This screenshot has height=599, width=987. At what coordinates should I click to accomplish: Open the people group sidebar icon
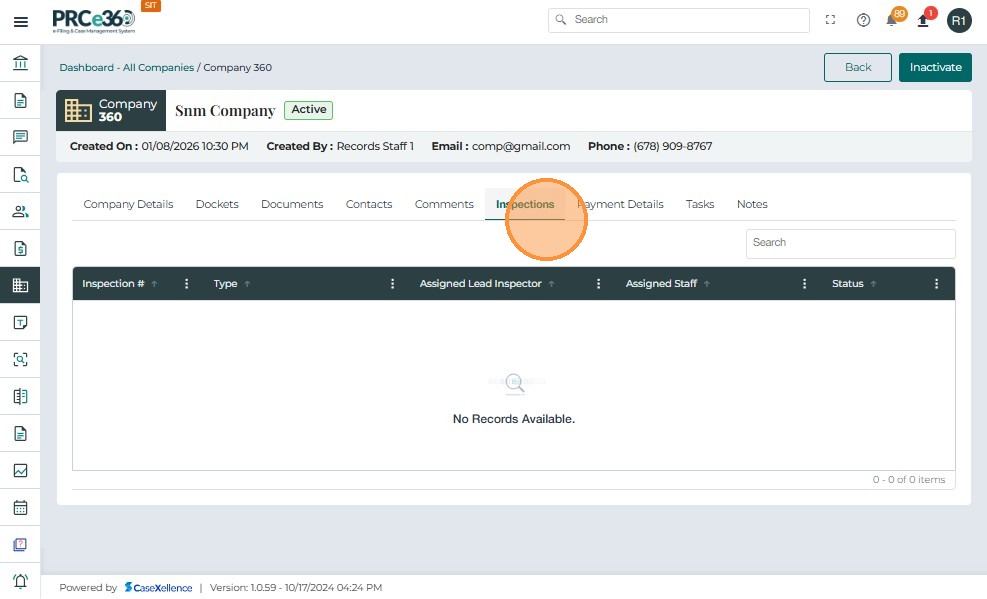click(20, 211)
